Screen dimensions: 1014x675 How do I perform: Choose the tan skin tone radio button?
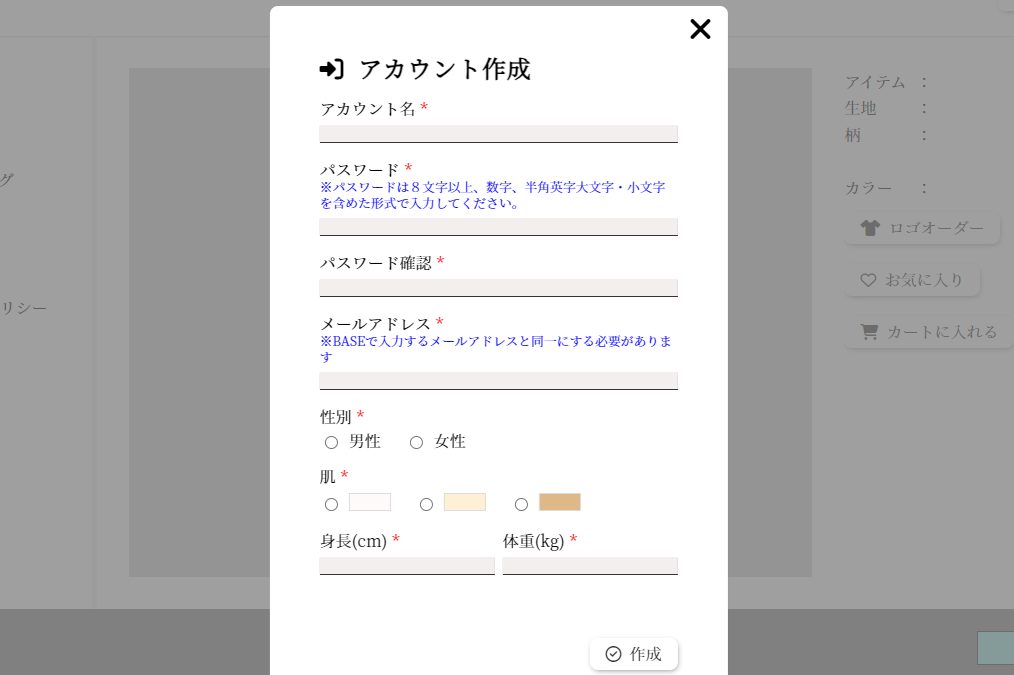pos(521,504)
